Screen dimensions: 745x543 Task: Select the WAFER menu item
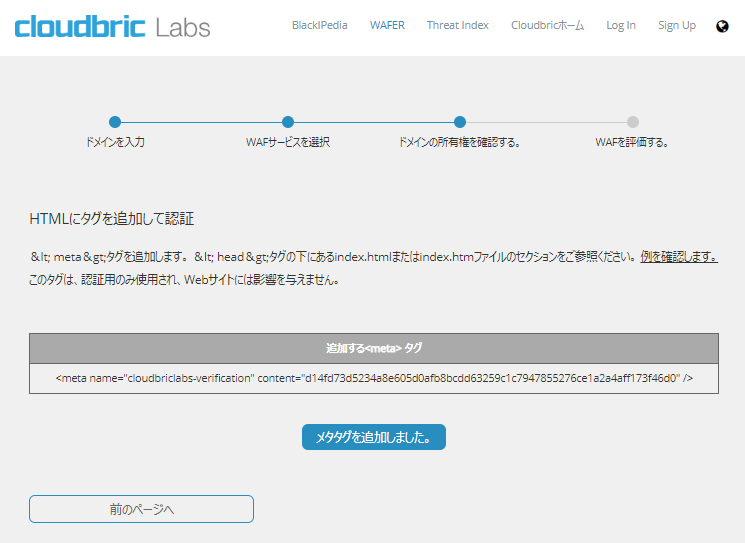[387, 25]
